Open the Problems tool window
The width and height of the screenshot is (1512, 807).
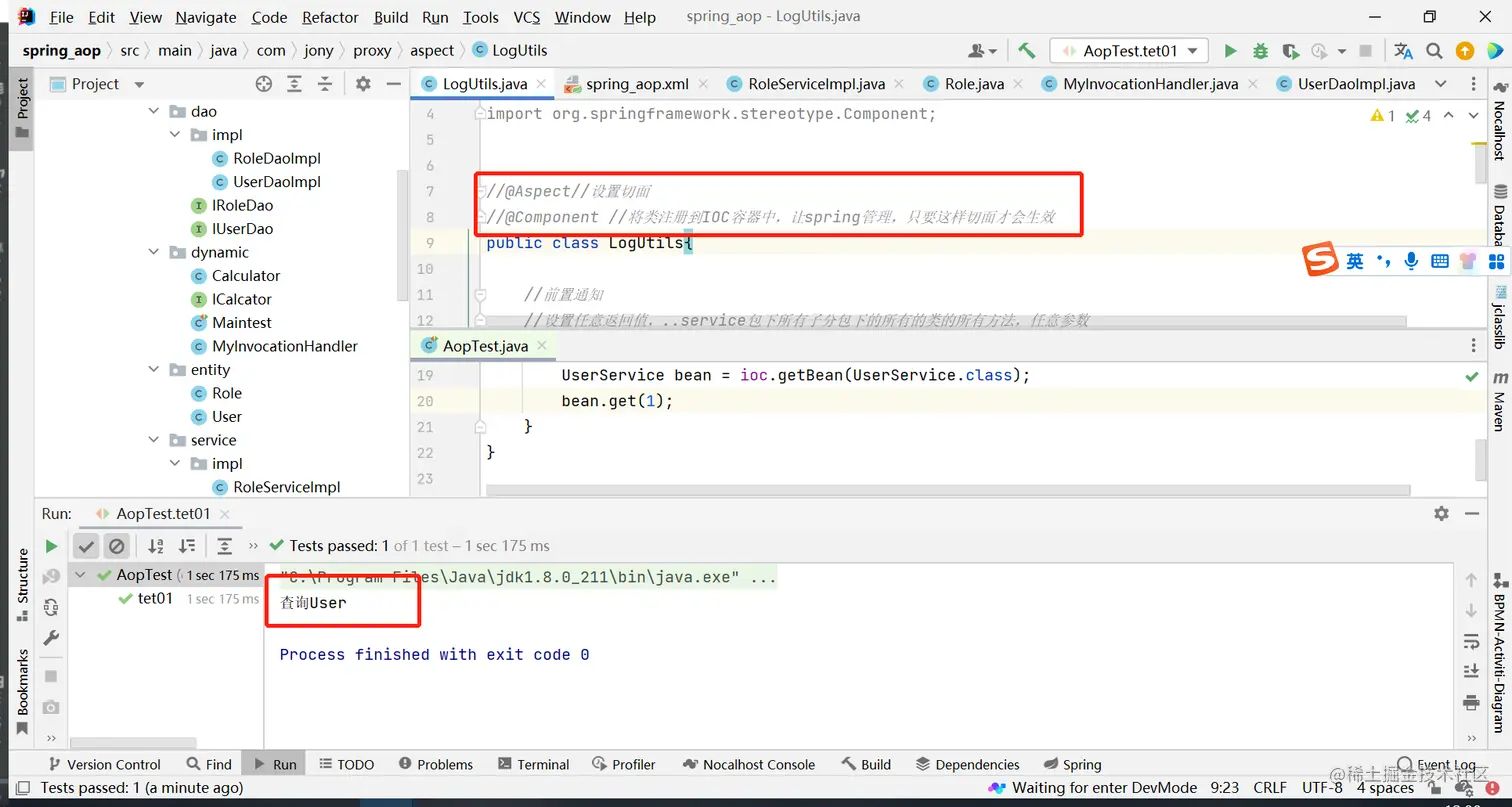coord(435,764)
